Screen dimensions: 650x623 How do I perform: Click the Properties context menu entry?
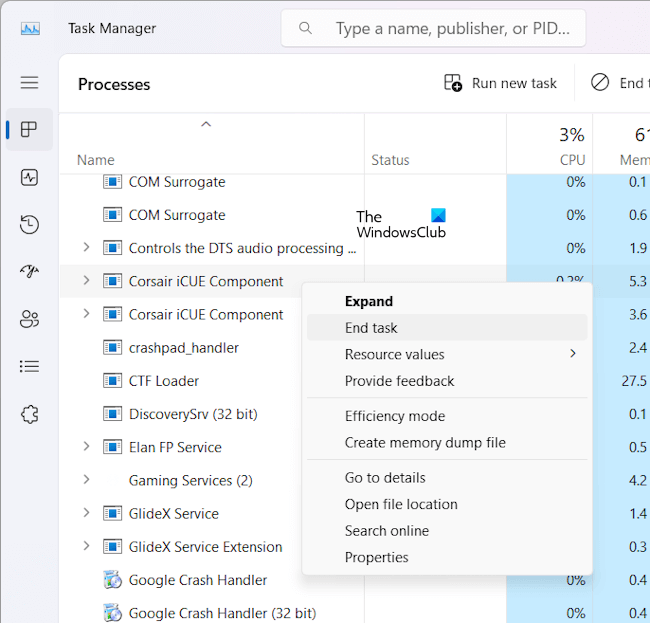point(376,557)
